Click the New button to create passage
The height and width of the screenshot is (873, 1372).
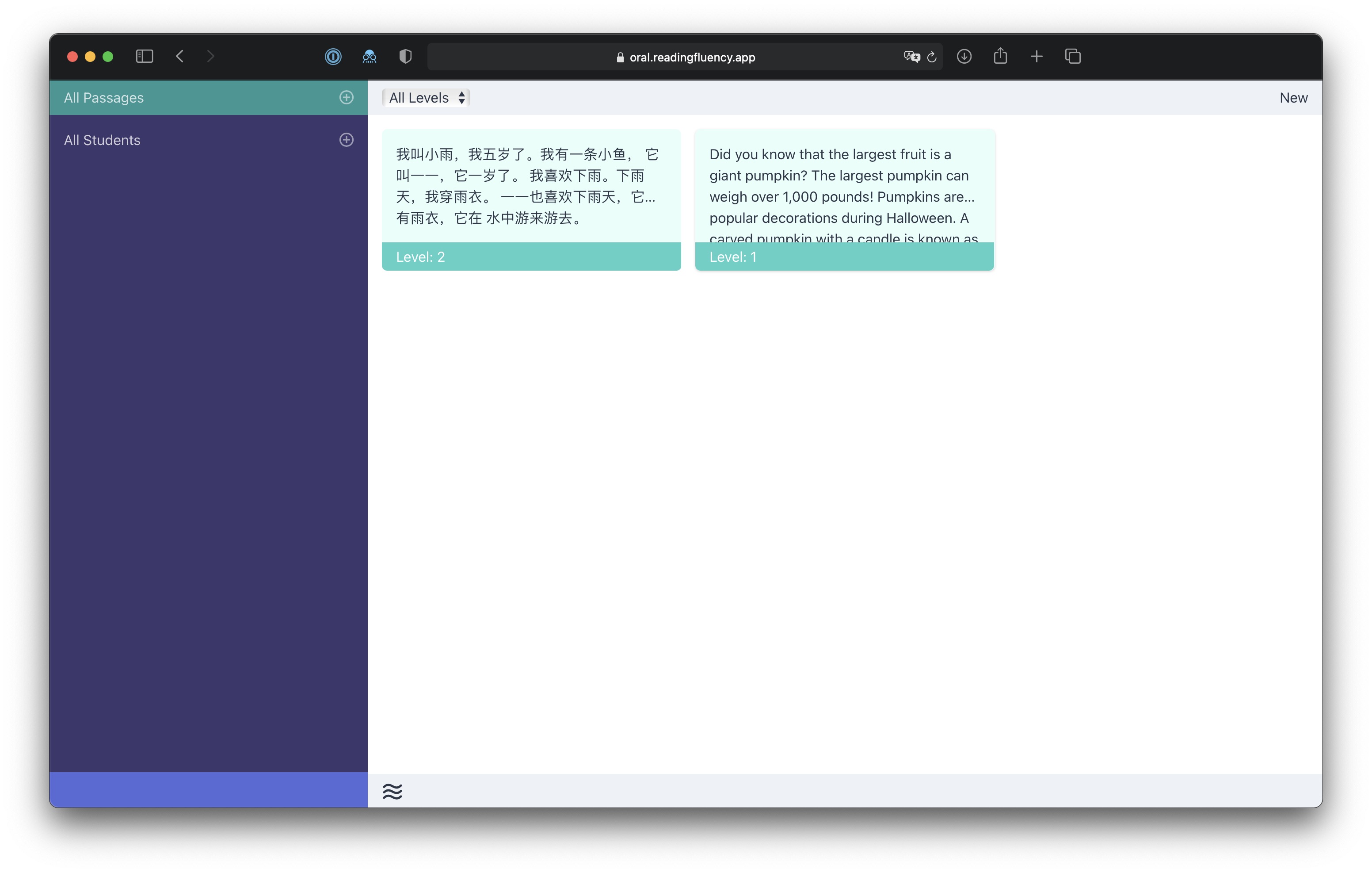point(1293,97)
